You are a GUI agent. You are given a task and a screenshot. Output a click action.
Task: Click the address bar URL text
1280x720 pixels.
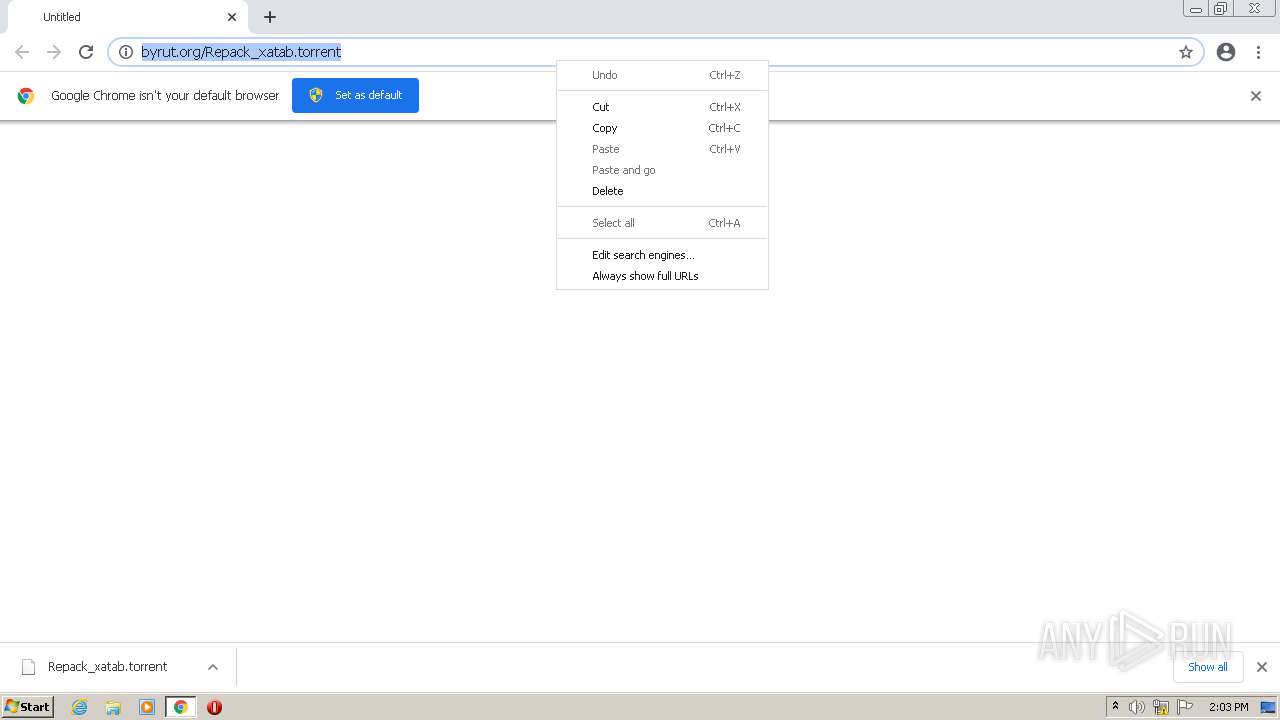pyautogui.click(x=241, y=52)
